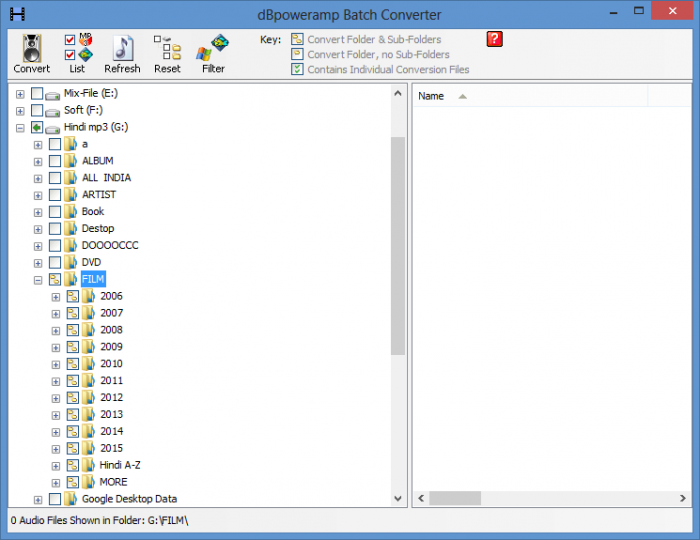This screenshot has width=700, height=540.
Task: Click the file list horizontal scrollbar thumb
Action: pyautogui.click(x=455, y=498)
